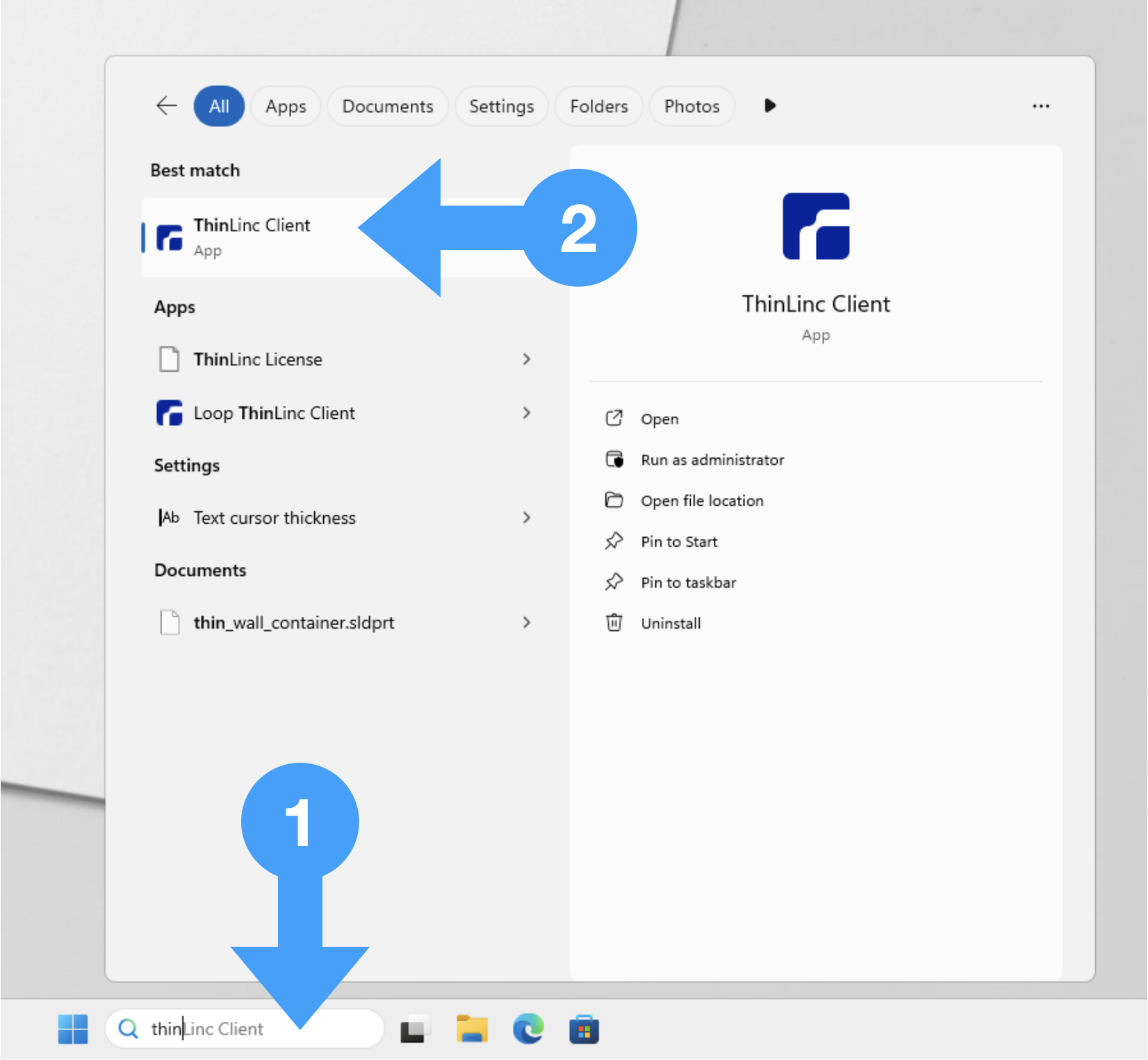The image size is (1148, 1060).
Task: Click the large ThinLinc Client logo
Action: (815, 226)
